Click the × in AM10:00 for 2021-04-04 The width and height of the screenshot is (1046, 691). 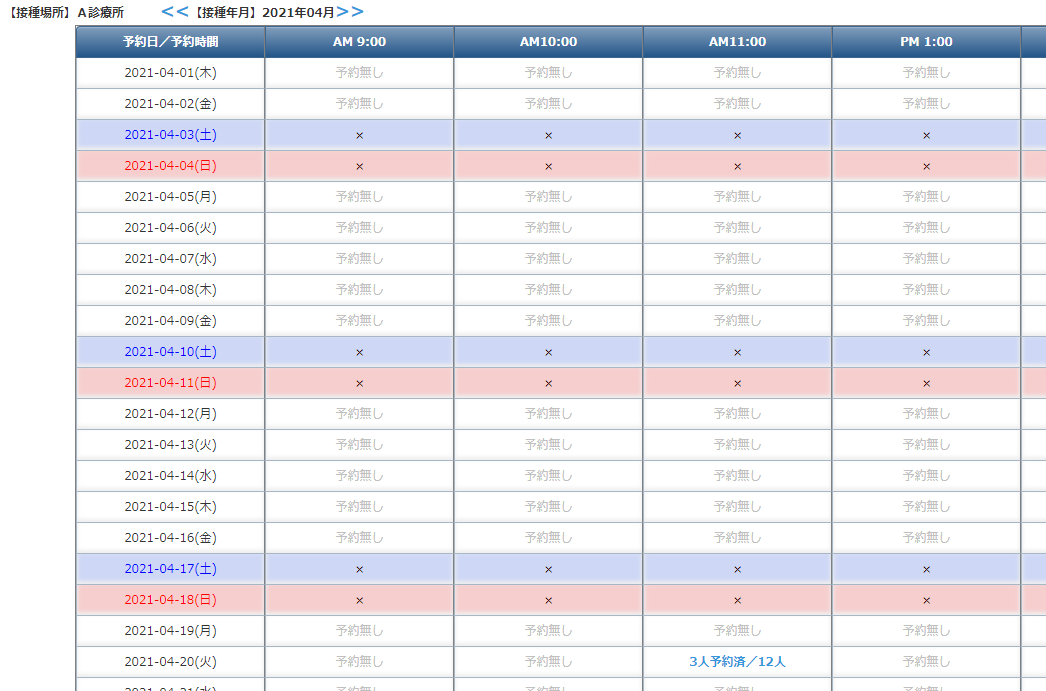tap(548, 166)
